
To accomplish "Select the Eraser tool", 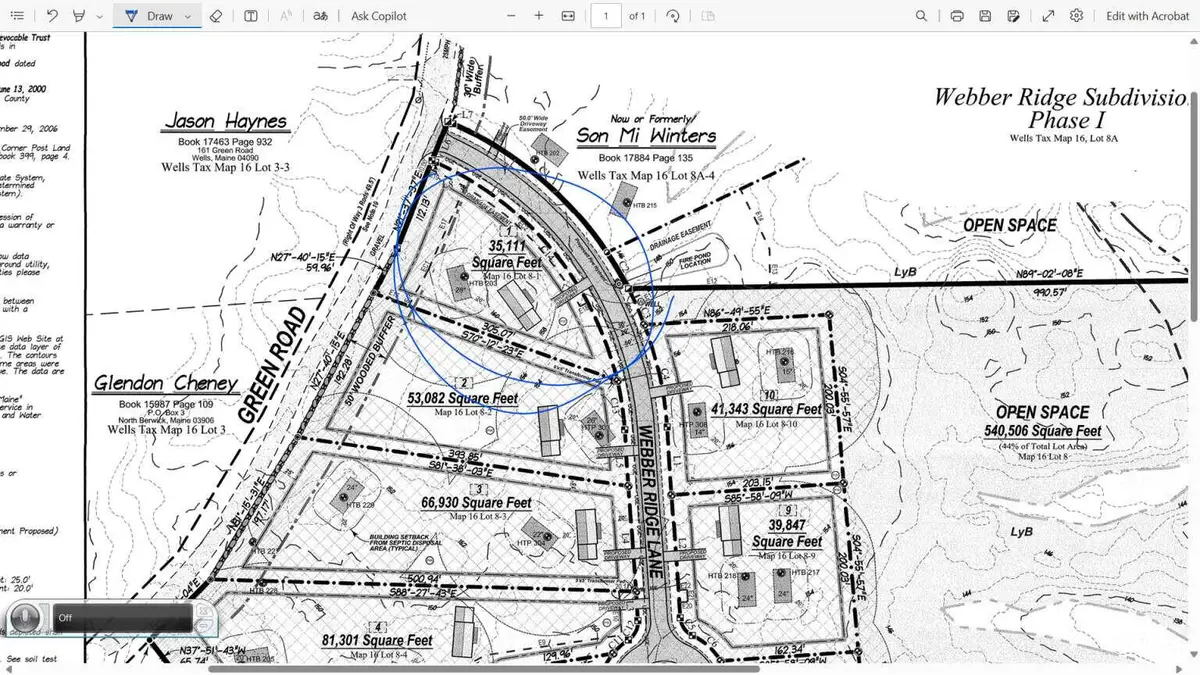I will 217,16.
